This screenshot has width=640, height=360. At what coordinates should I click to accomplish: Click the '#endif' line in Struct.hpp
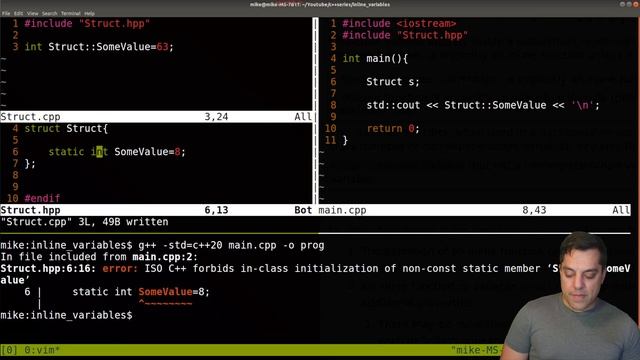click(x=42, y=198)
